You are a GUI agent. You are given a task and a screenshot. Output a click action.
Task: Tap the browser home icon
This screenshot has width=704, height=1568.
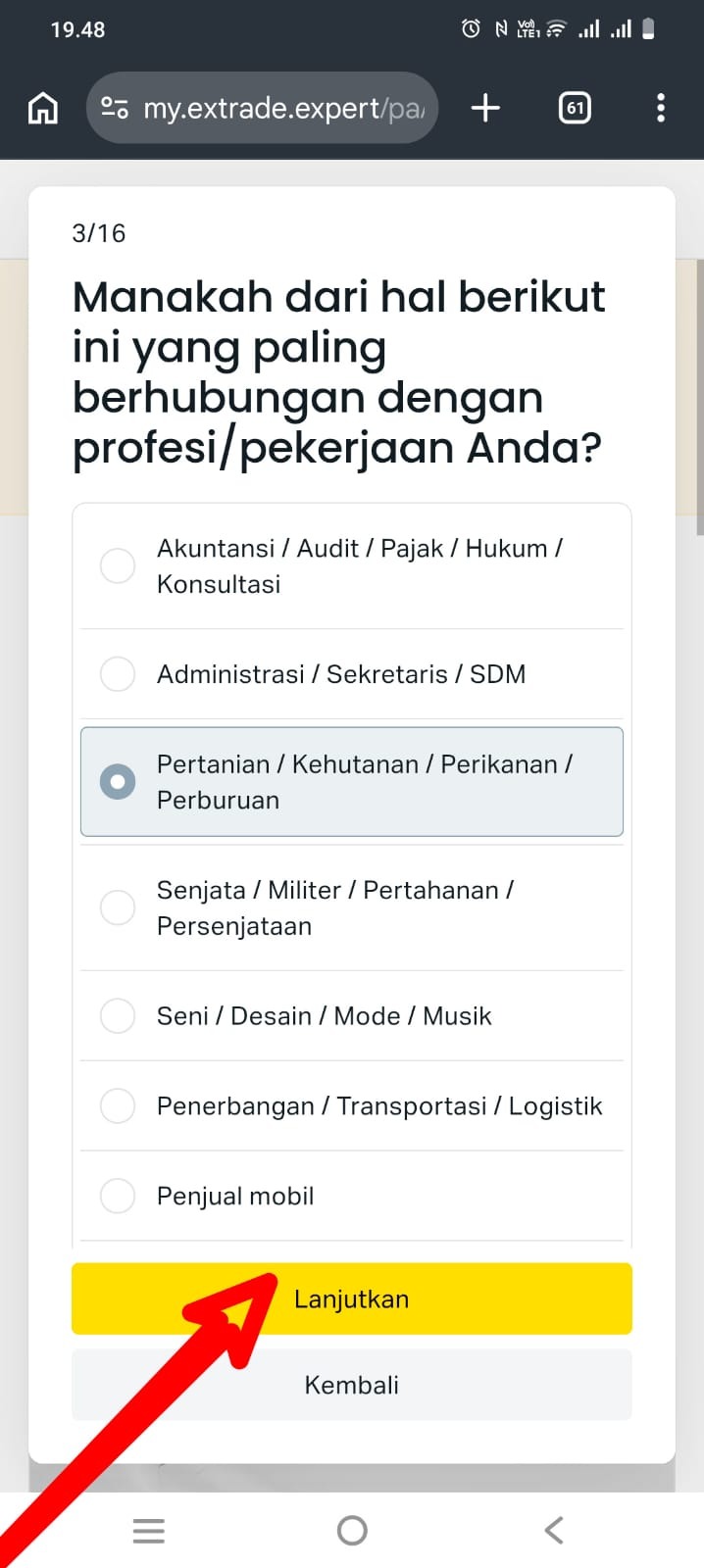click(42, 108)
